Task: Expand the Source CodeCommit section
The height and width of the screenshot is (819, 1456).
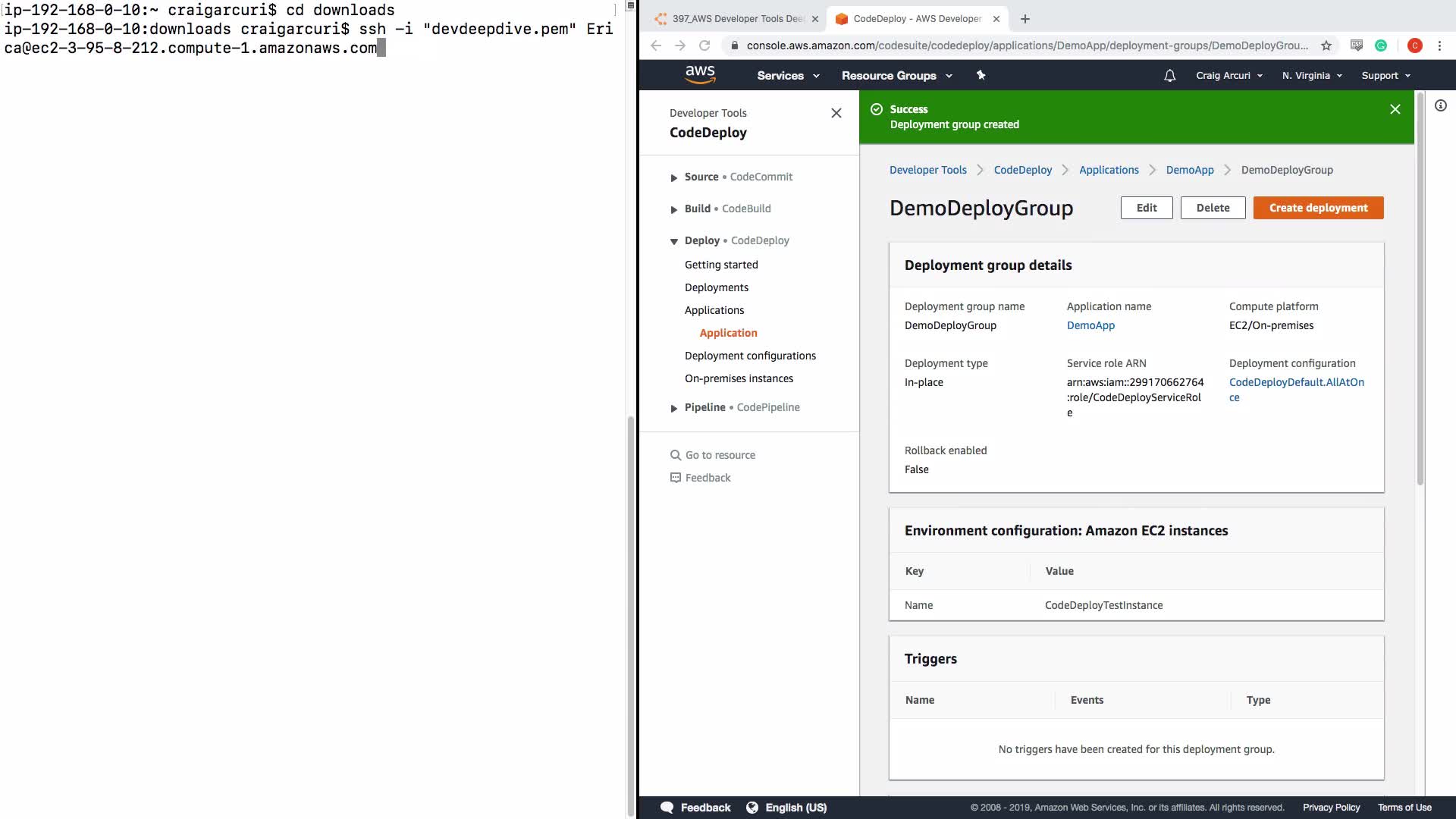Action: 674,177
